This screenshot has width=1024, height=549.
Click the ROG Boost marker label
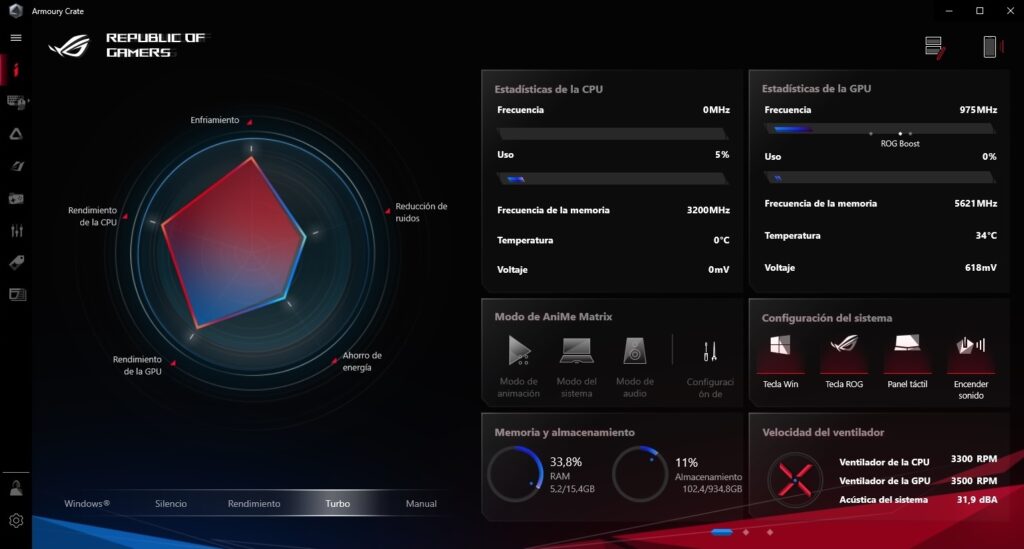(900, 144)
